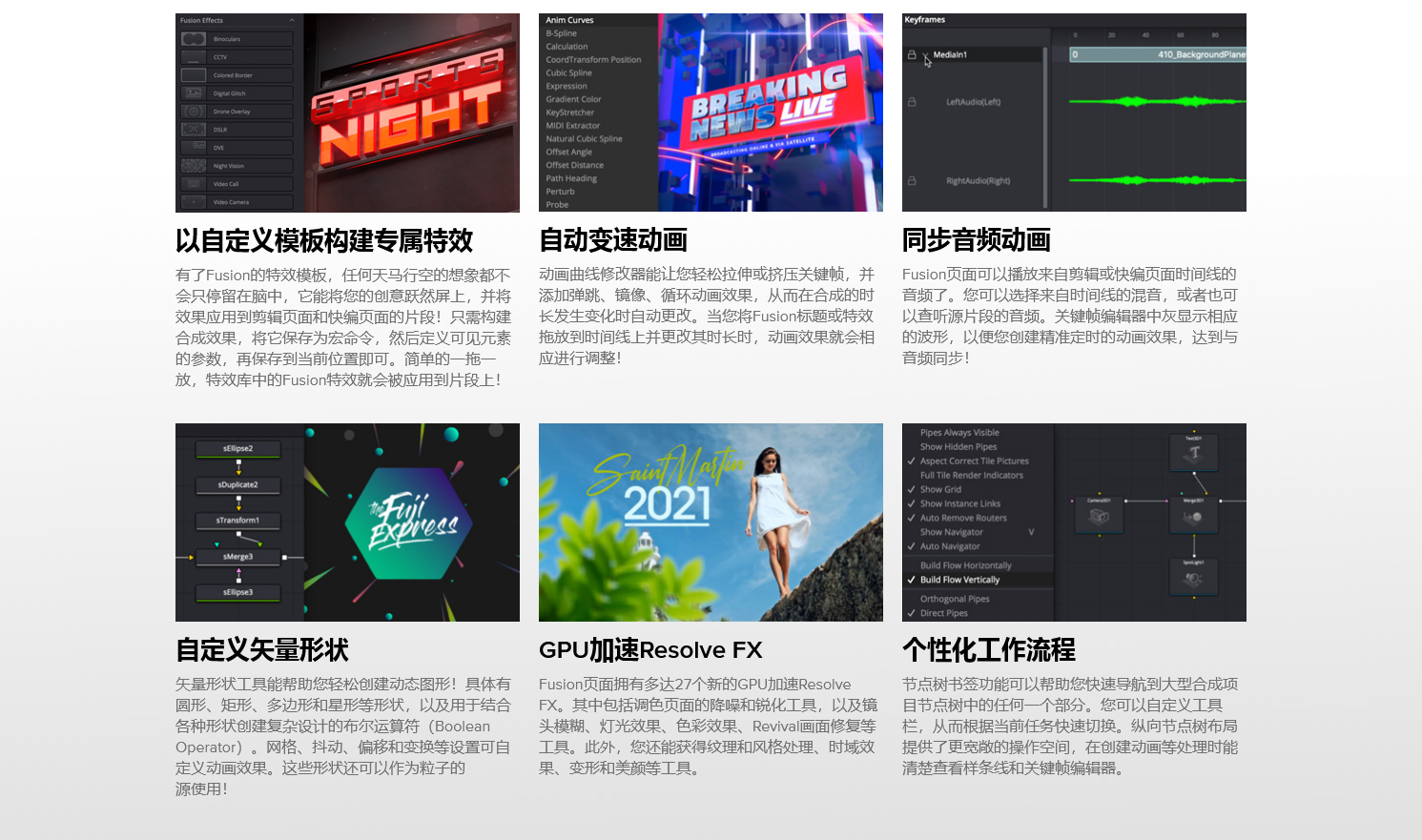Image resolution: width=1422 pixels, height=840 pixels.
Task: Select the DVE effect icon
Action: [x=194, y=148]
